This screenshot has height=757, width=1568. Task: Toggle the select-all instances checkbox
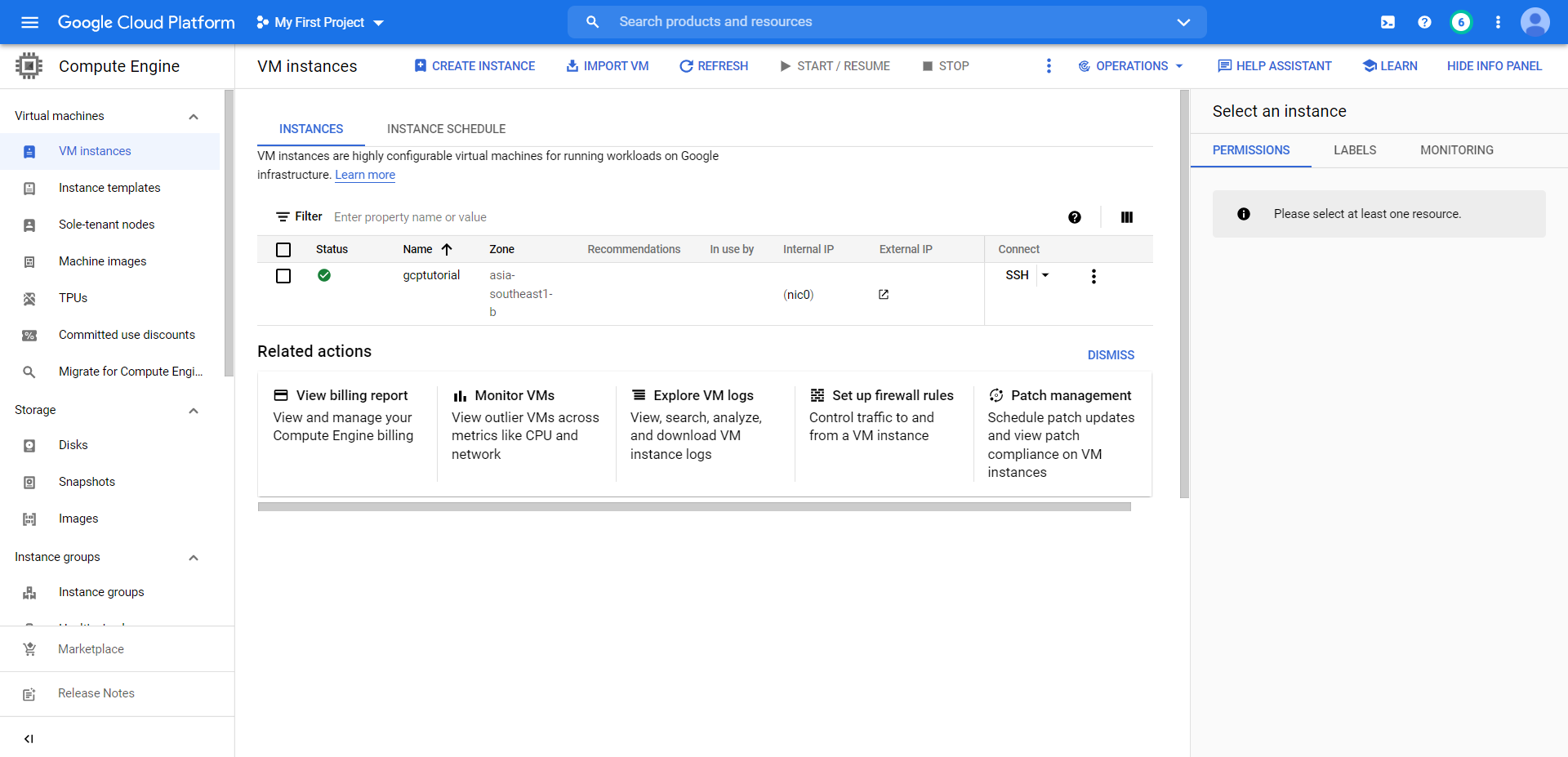pos(283,250)
